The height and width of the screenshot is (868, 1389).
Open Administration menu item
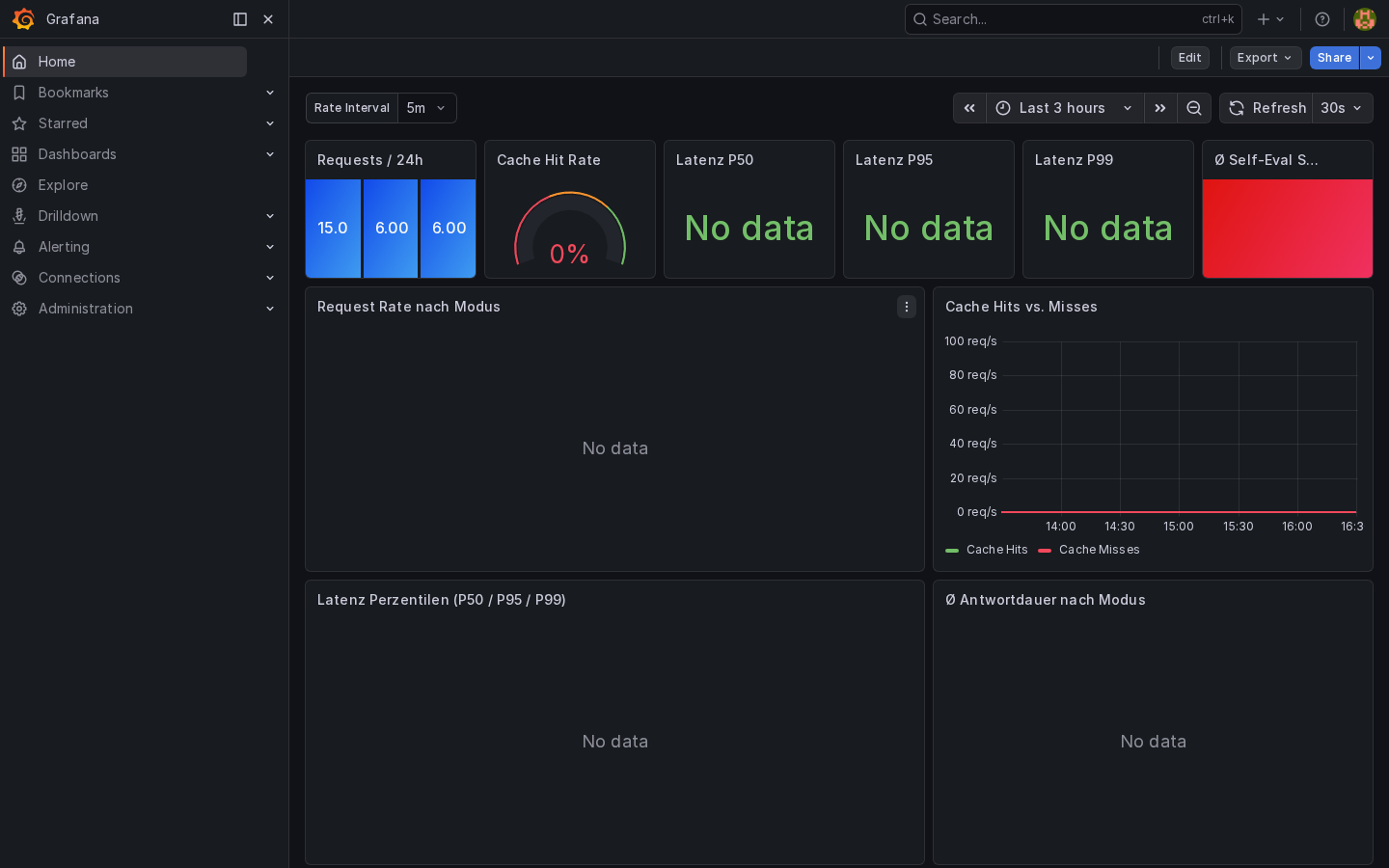86,309
